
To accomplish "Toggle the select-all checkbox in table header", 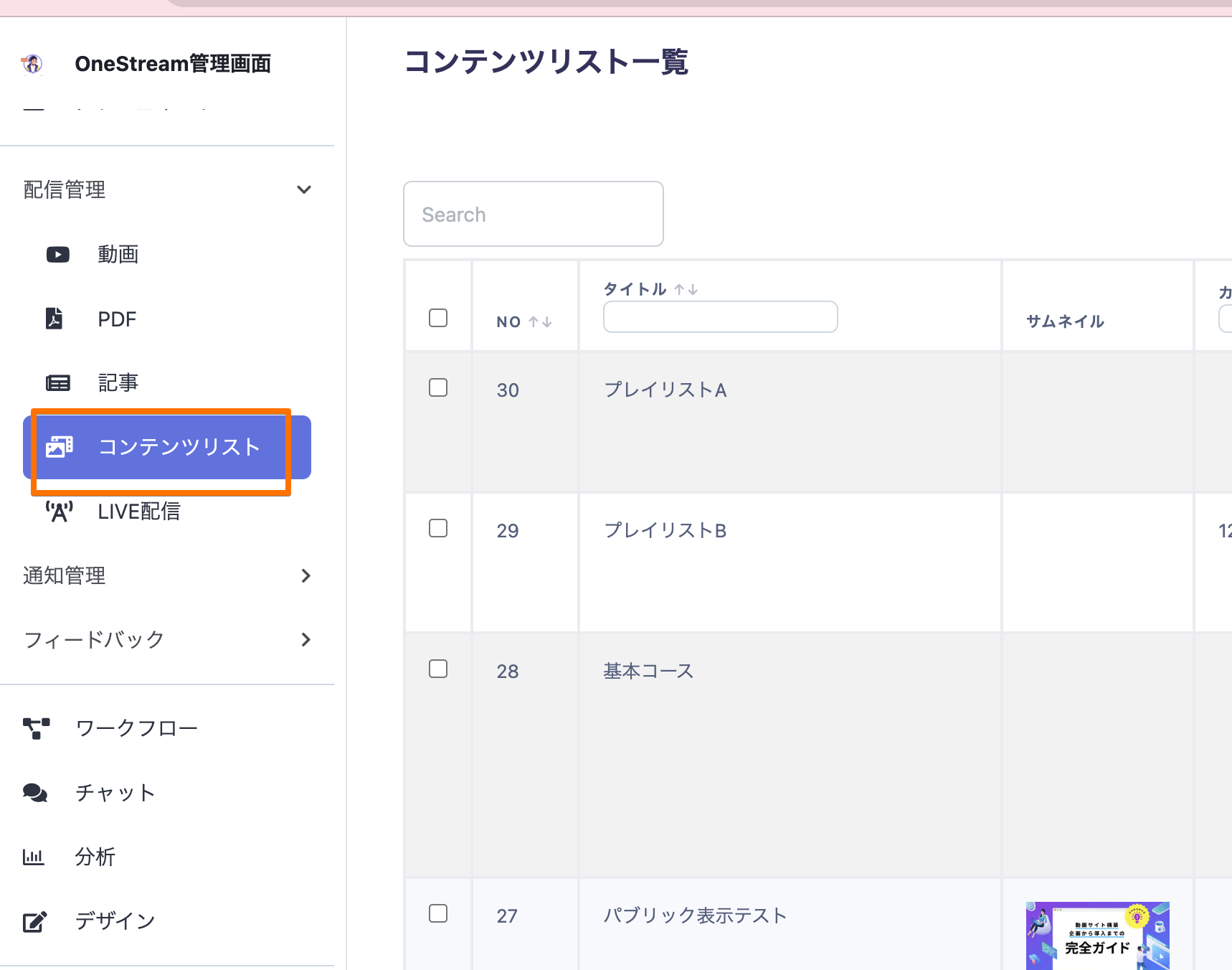I will point(438,318).
